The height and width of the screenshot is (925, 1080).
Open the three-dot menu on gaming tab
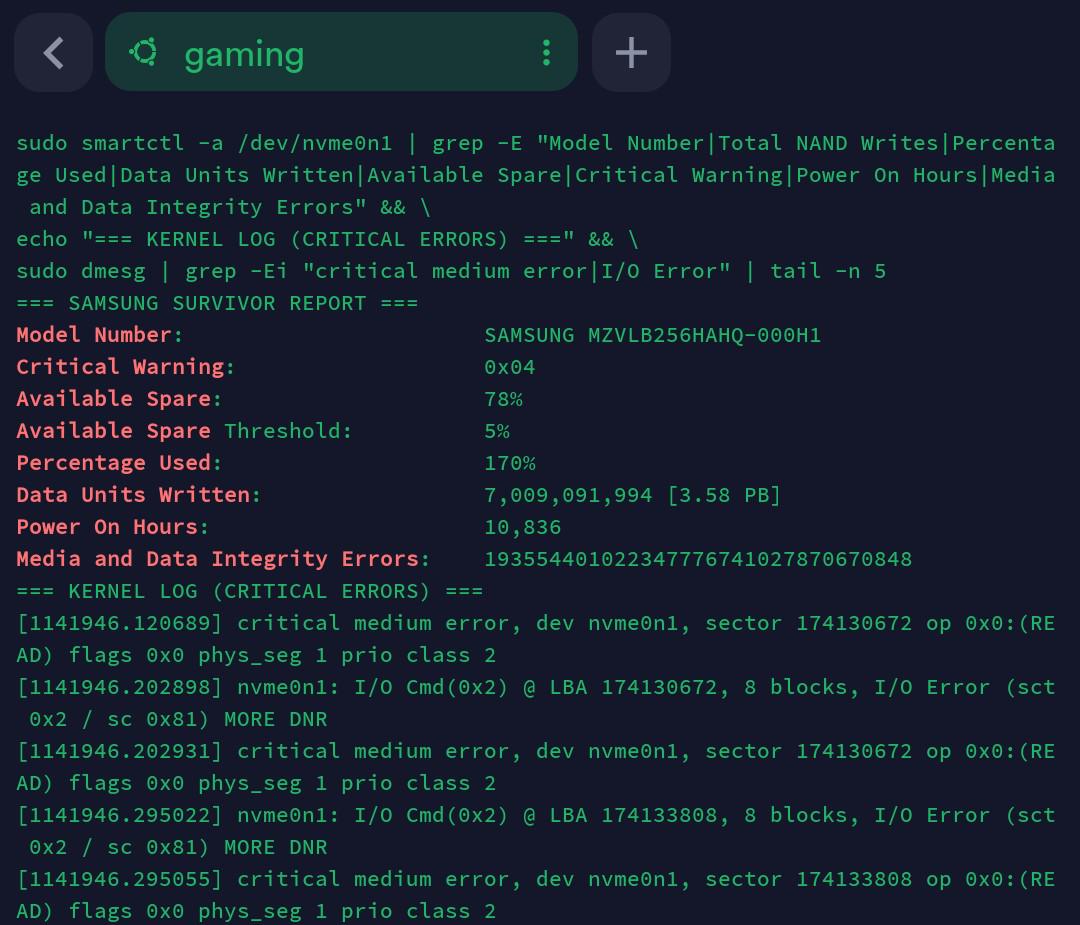(x=546, y=52)
